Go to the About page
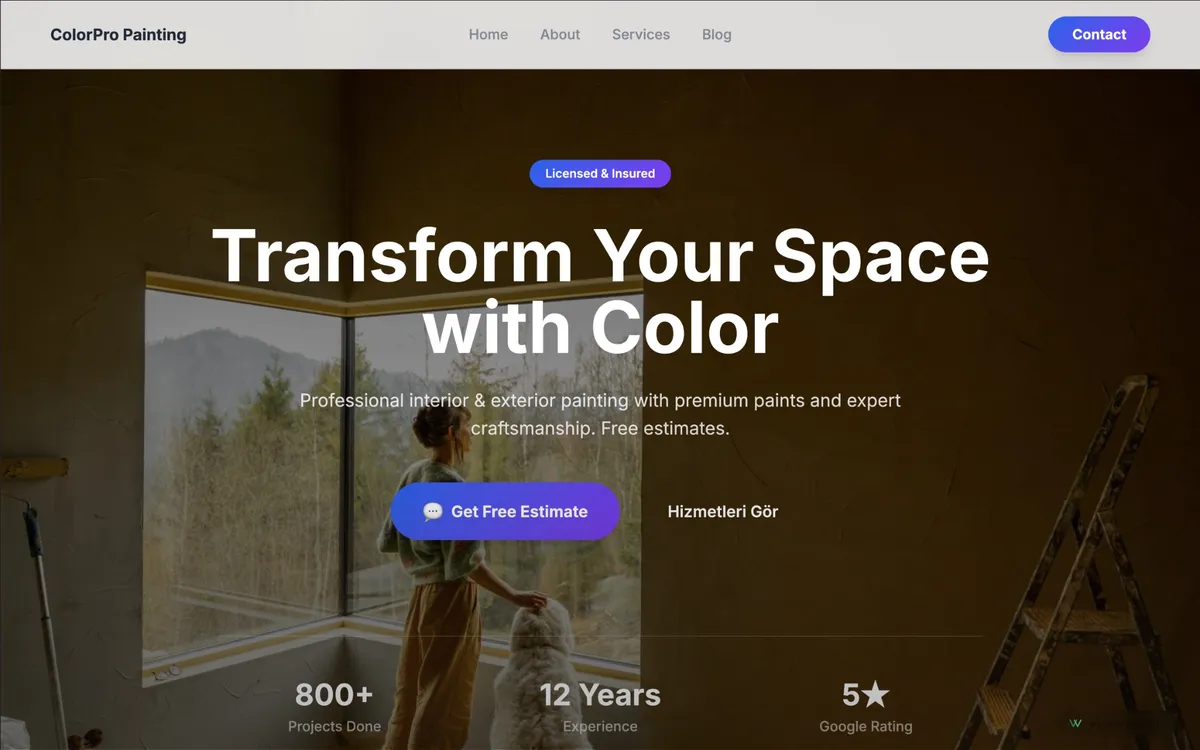Viewport: 1200px width, 750px height. tap(560, 34)
